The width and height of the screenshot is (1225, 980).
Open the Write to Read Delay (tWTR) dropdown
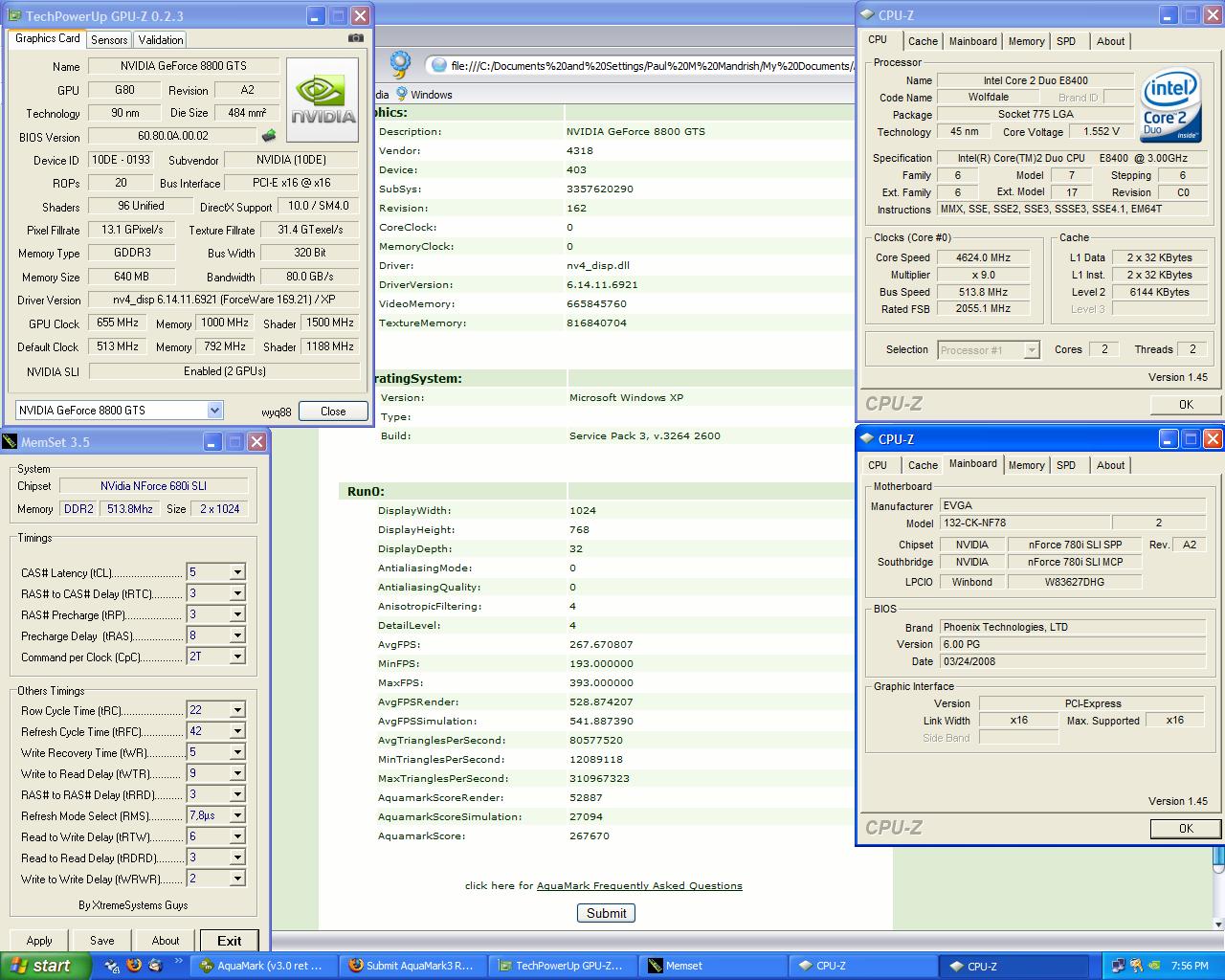[x=237, y=773]
